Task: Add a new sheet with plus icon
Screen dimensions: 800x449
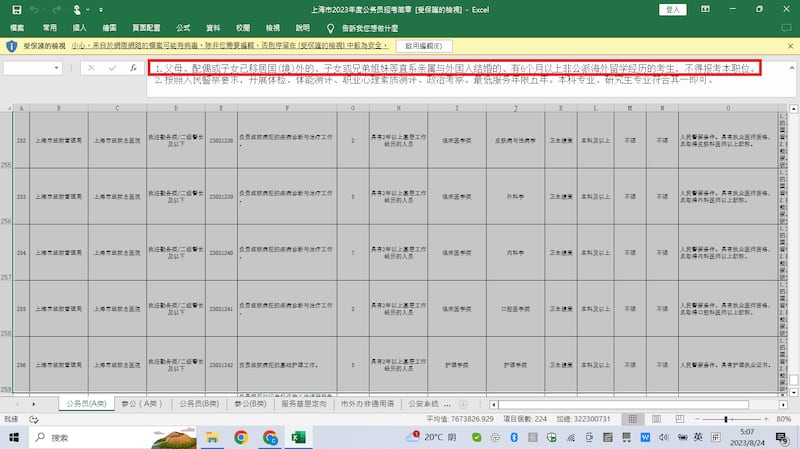Action: 462,404
